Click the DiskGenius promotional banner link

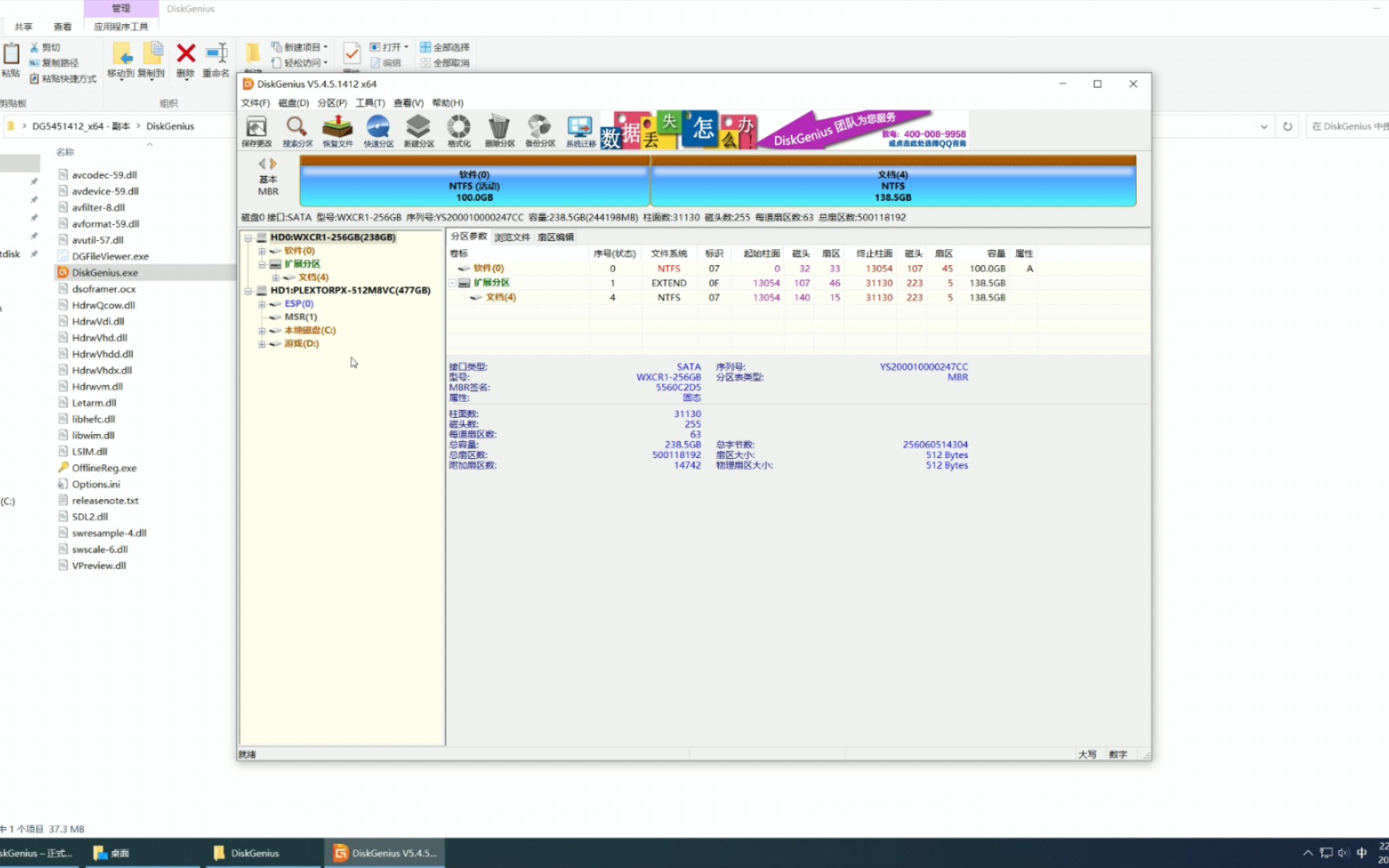pyautogui.click(x=784, y=129)
